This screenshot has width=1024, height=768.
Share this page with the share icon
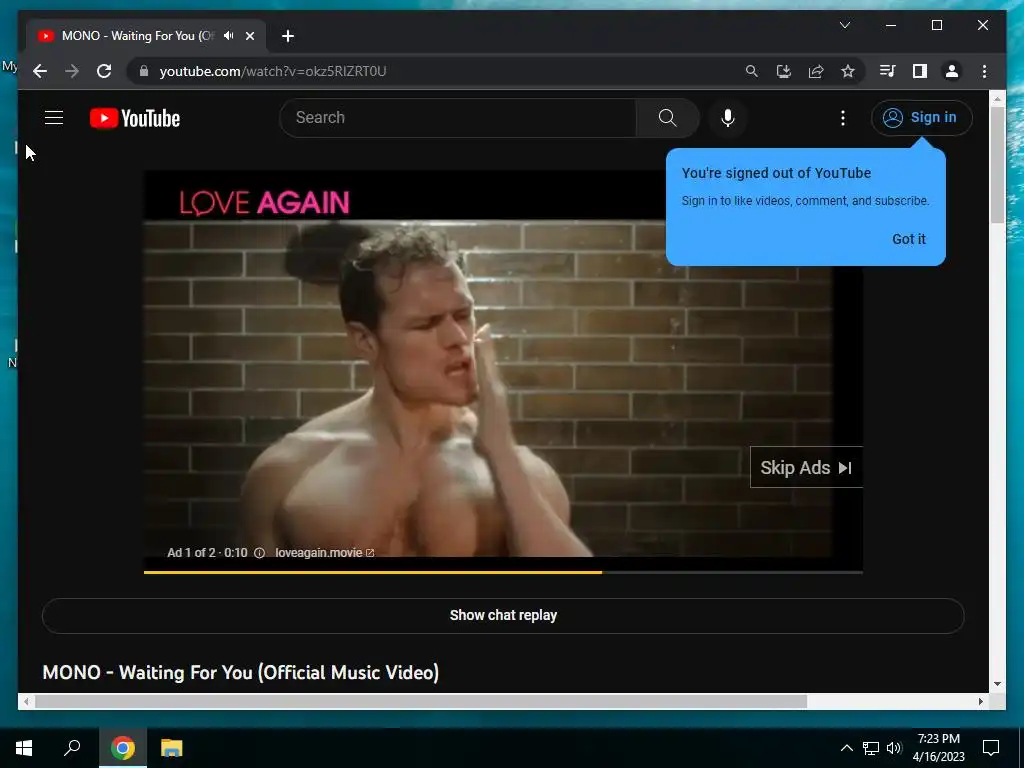click(816, 71)
